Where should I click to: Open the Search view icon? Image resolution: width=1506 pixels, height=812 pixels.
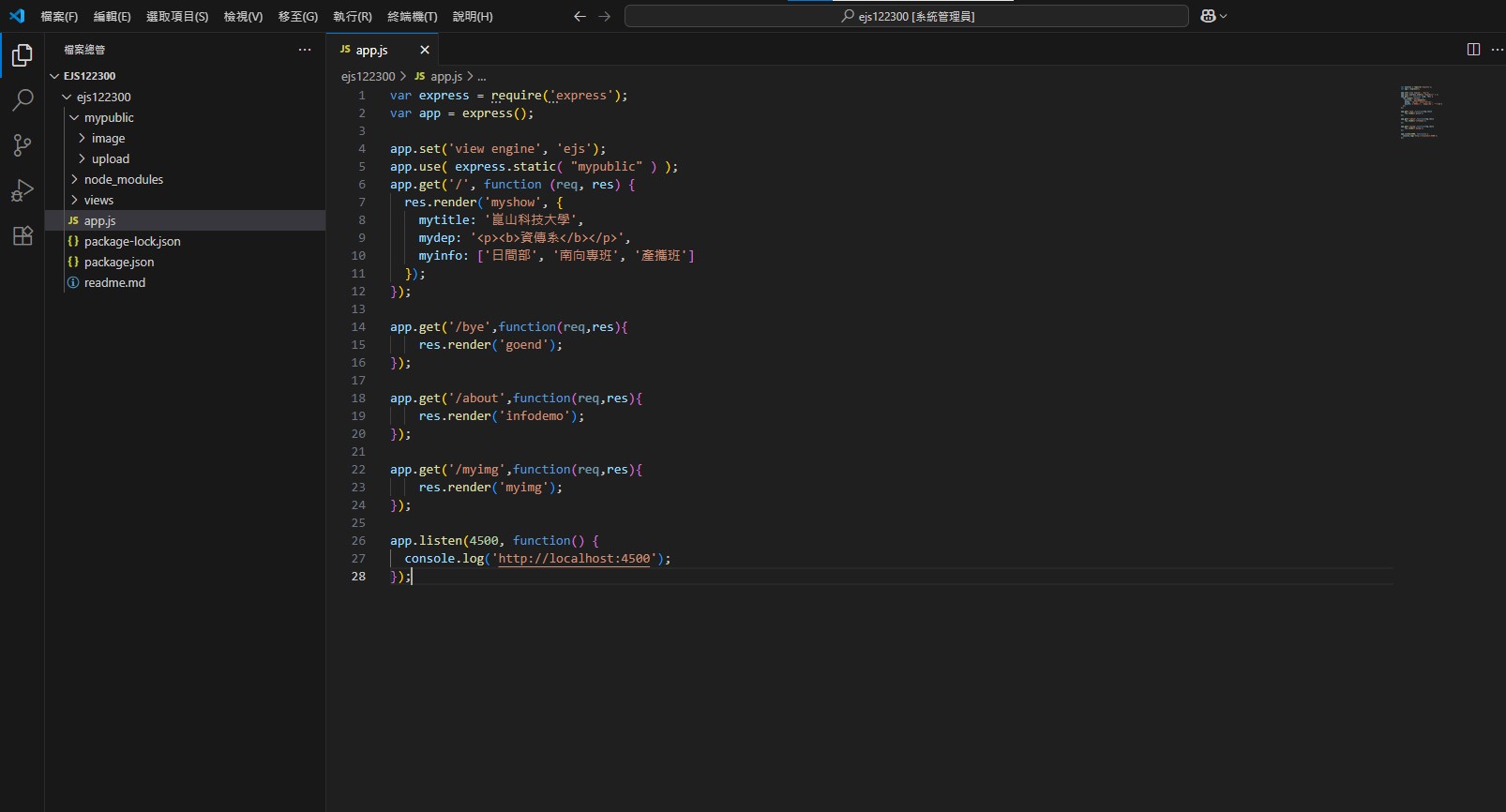coord(23,100)
